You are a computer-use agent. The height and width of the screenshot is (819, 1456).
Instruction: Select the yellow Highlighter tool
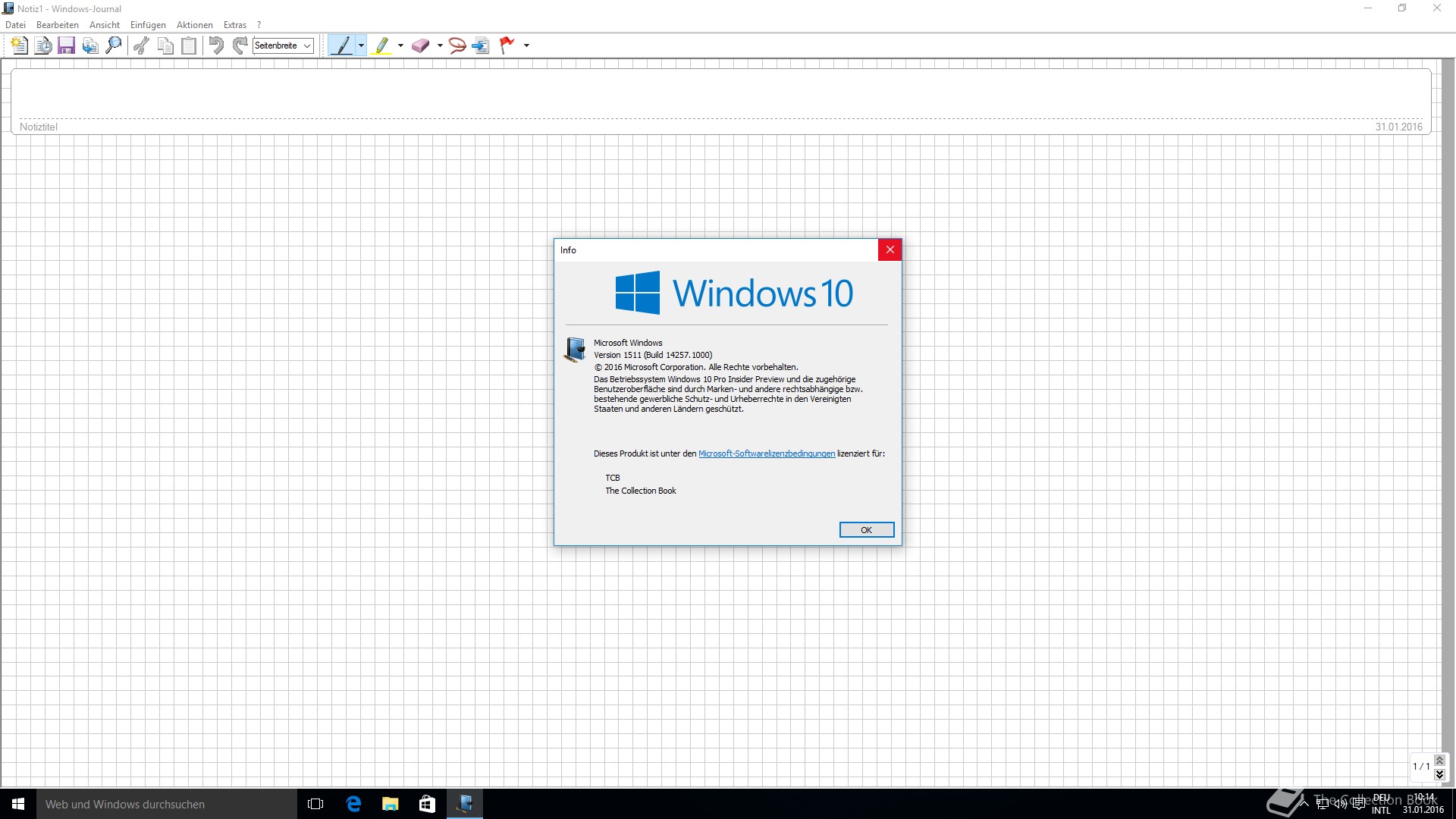point(381,45)
